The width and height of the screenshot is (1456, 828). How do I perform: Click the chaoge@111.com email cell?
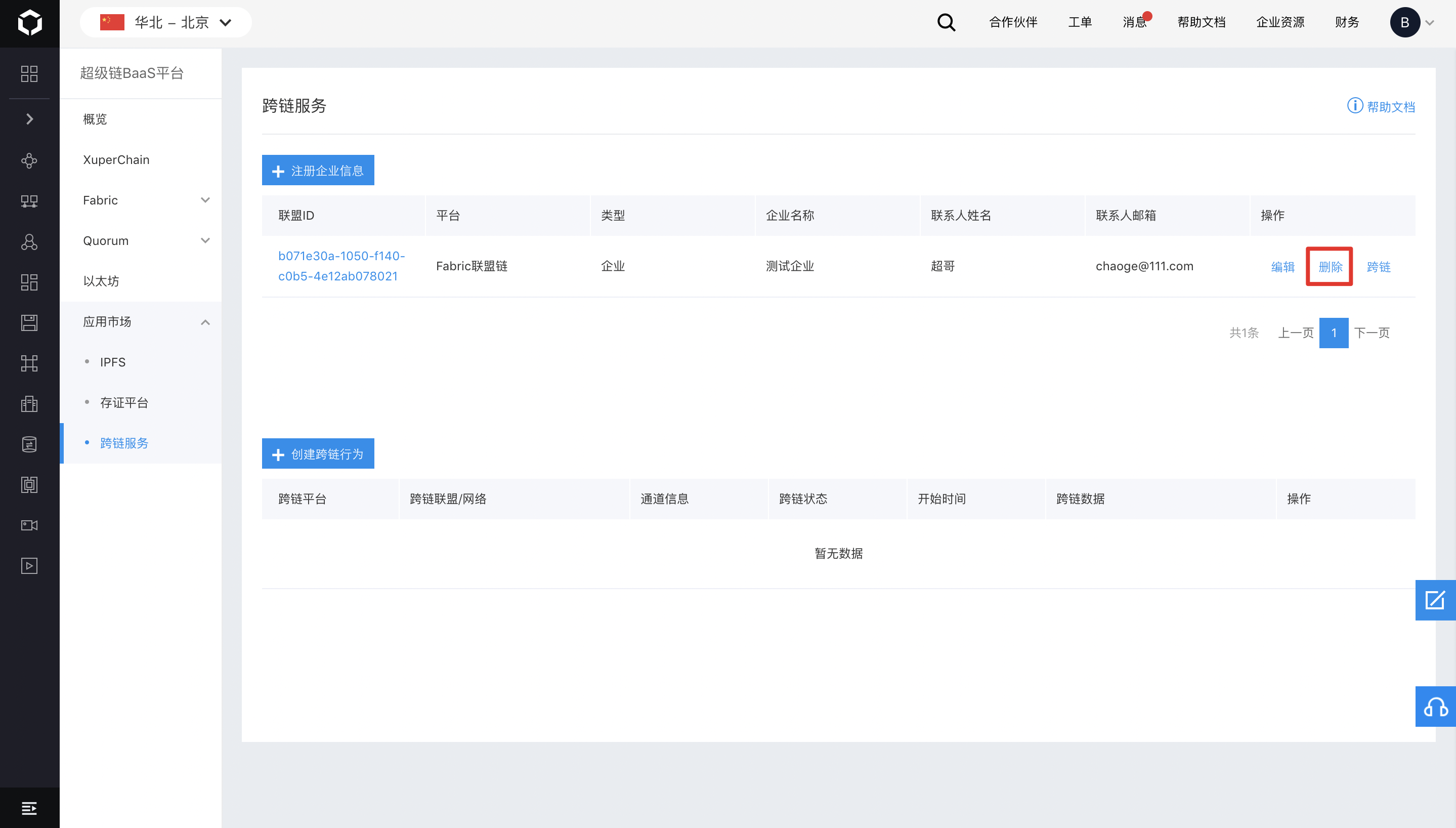(1144, 266)
